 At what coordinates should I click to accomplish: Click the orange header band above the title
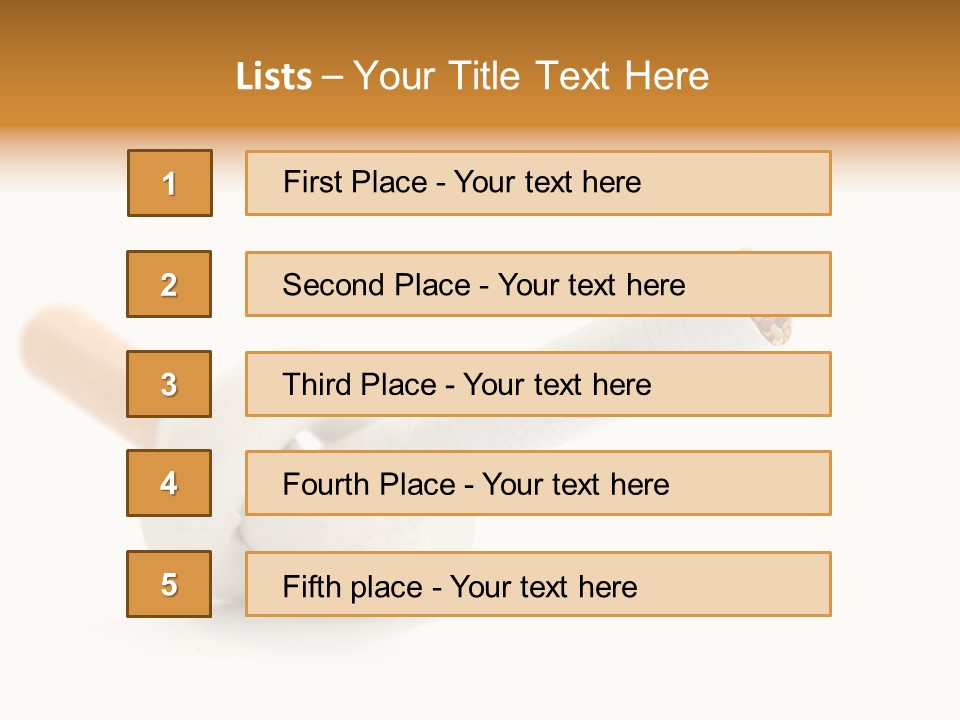coord(480,25)
